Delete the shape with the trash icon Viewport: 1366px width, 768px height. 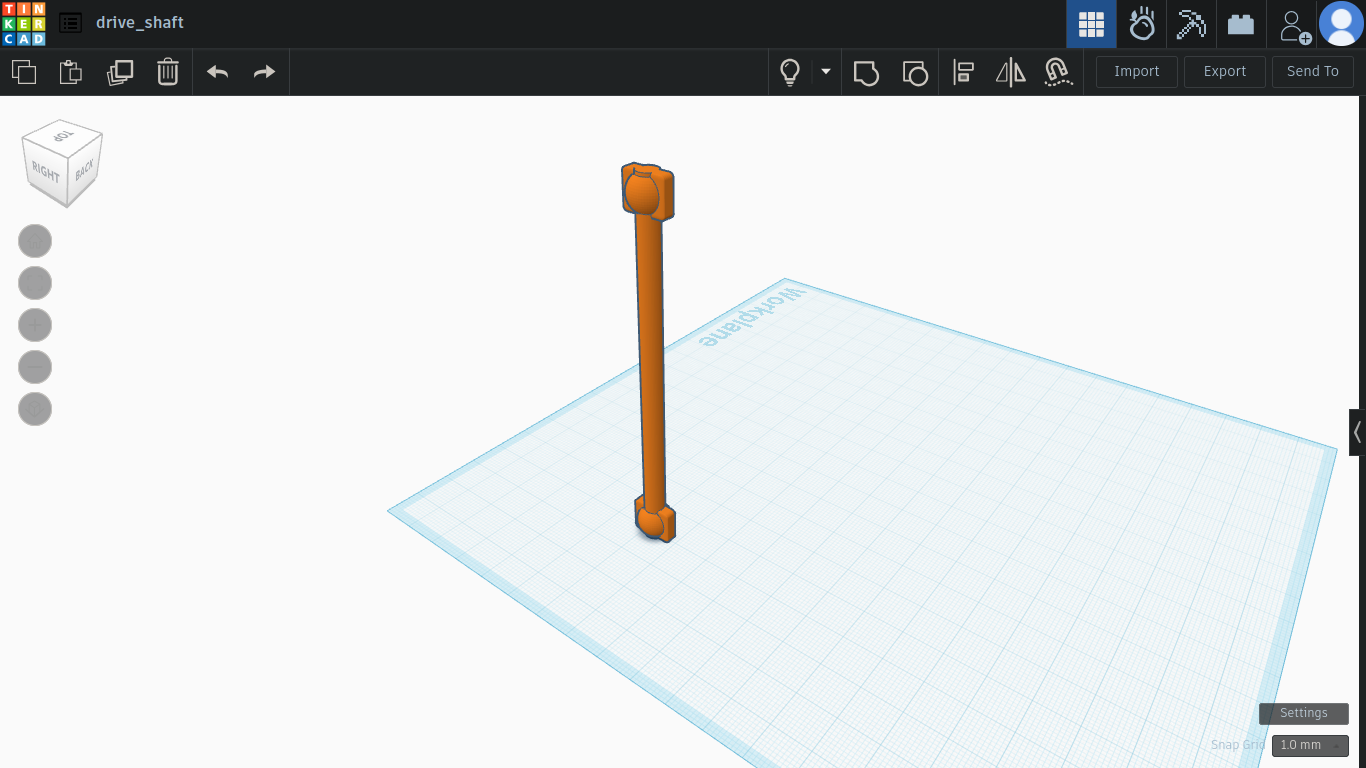click(x=168, y=72)
